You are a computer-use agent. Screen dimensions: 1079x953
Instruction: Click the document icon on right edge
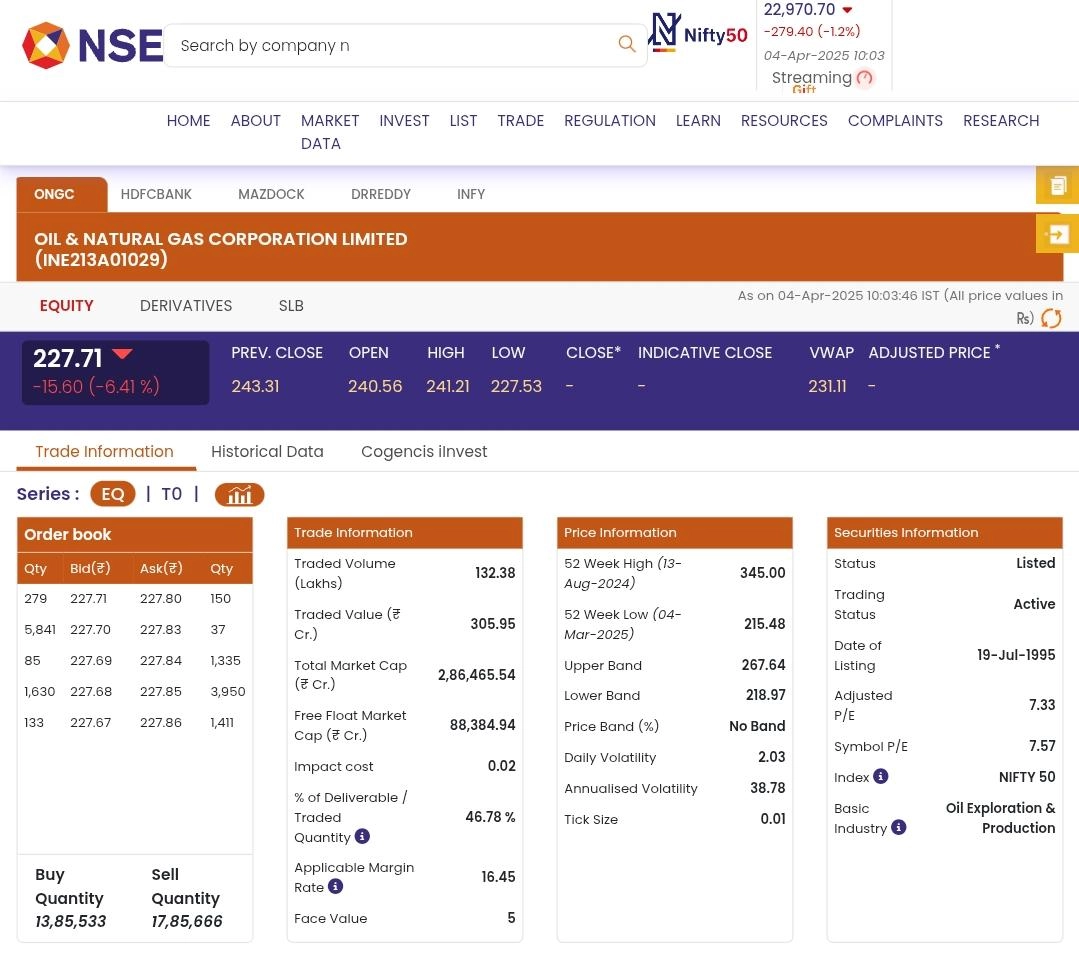point(1058,185)
